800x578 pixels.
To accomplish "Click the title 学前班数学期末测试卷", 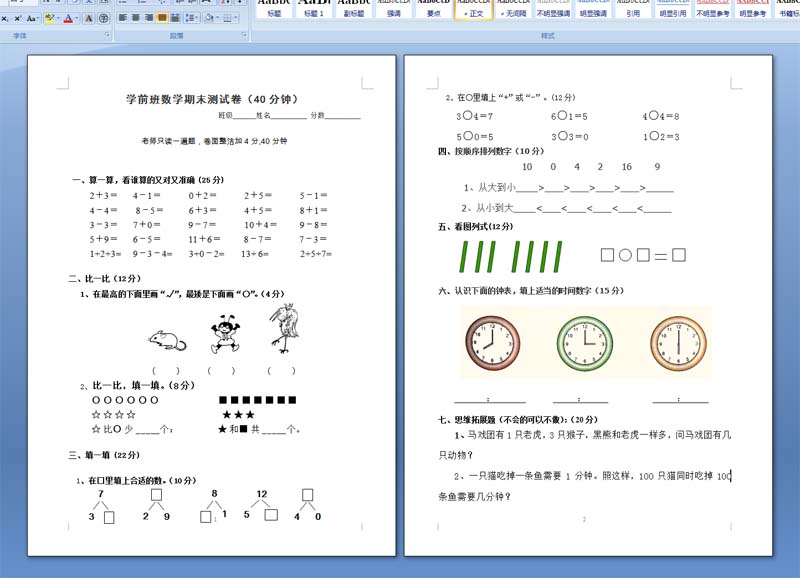I will pos(186,99).
